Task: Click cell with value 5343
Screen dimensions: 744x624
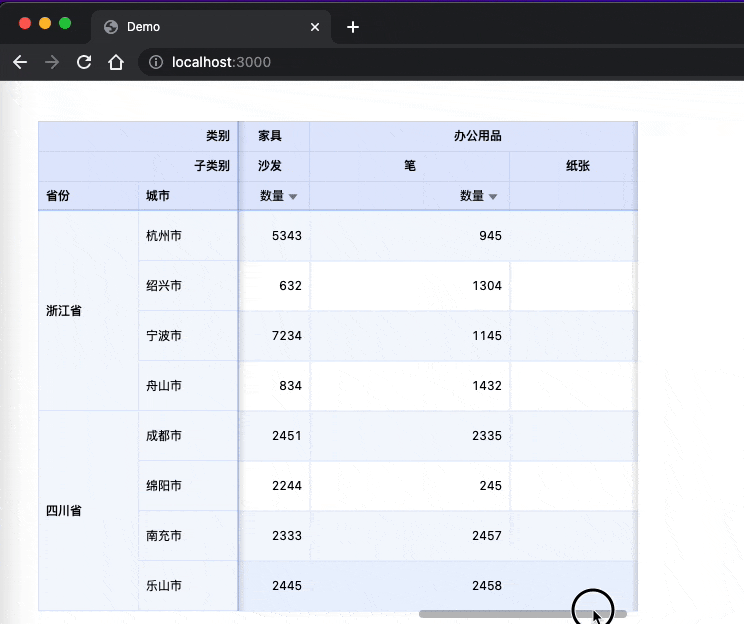Action: click(274, 236)
